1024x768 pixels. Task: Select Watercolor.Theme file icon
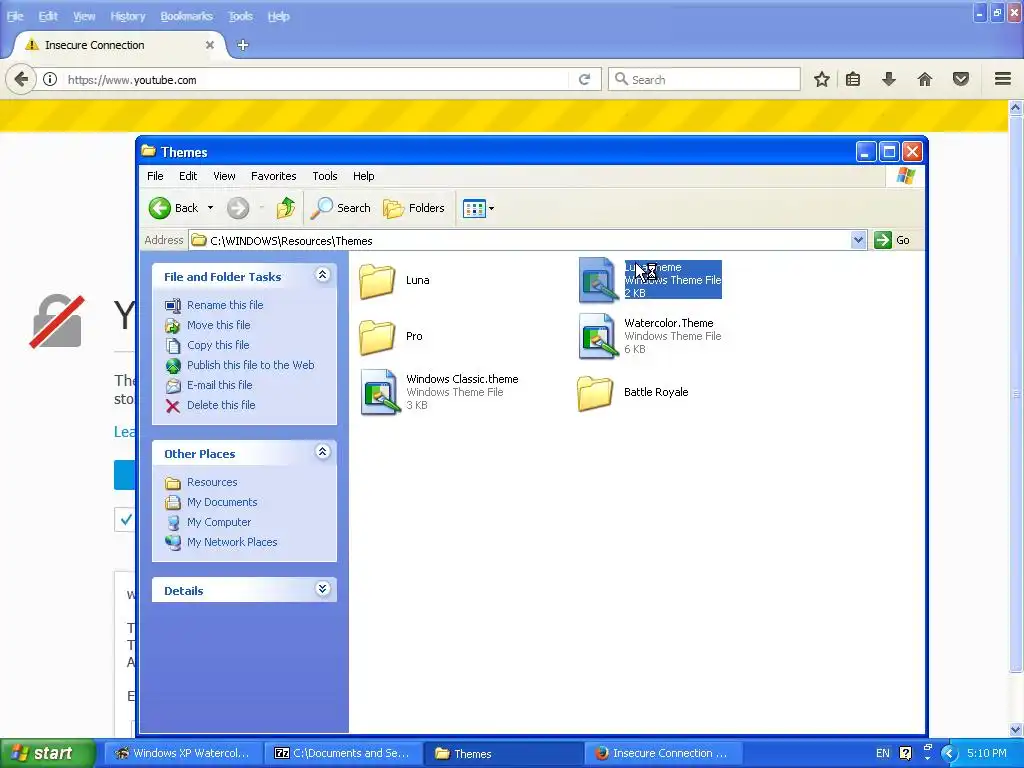[x=598, y=337]
